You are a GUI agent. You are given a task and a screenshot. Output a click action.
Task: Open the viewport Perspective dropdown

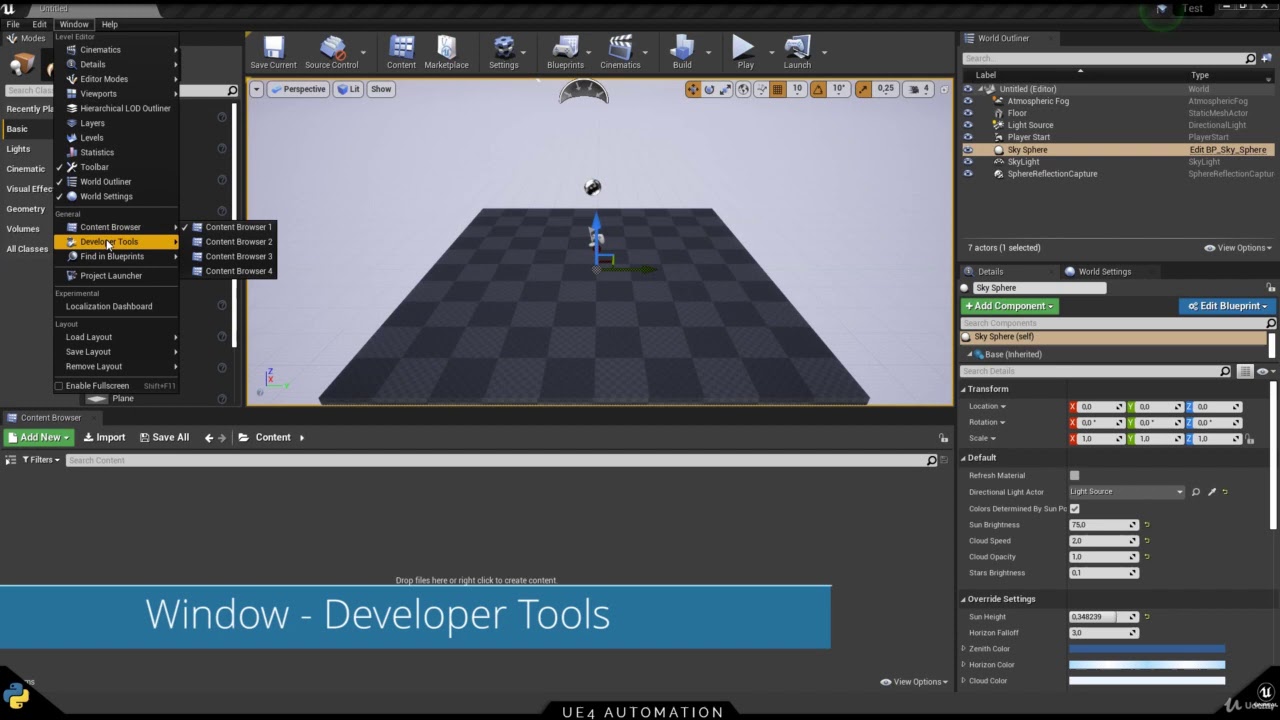click(297, 89)
